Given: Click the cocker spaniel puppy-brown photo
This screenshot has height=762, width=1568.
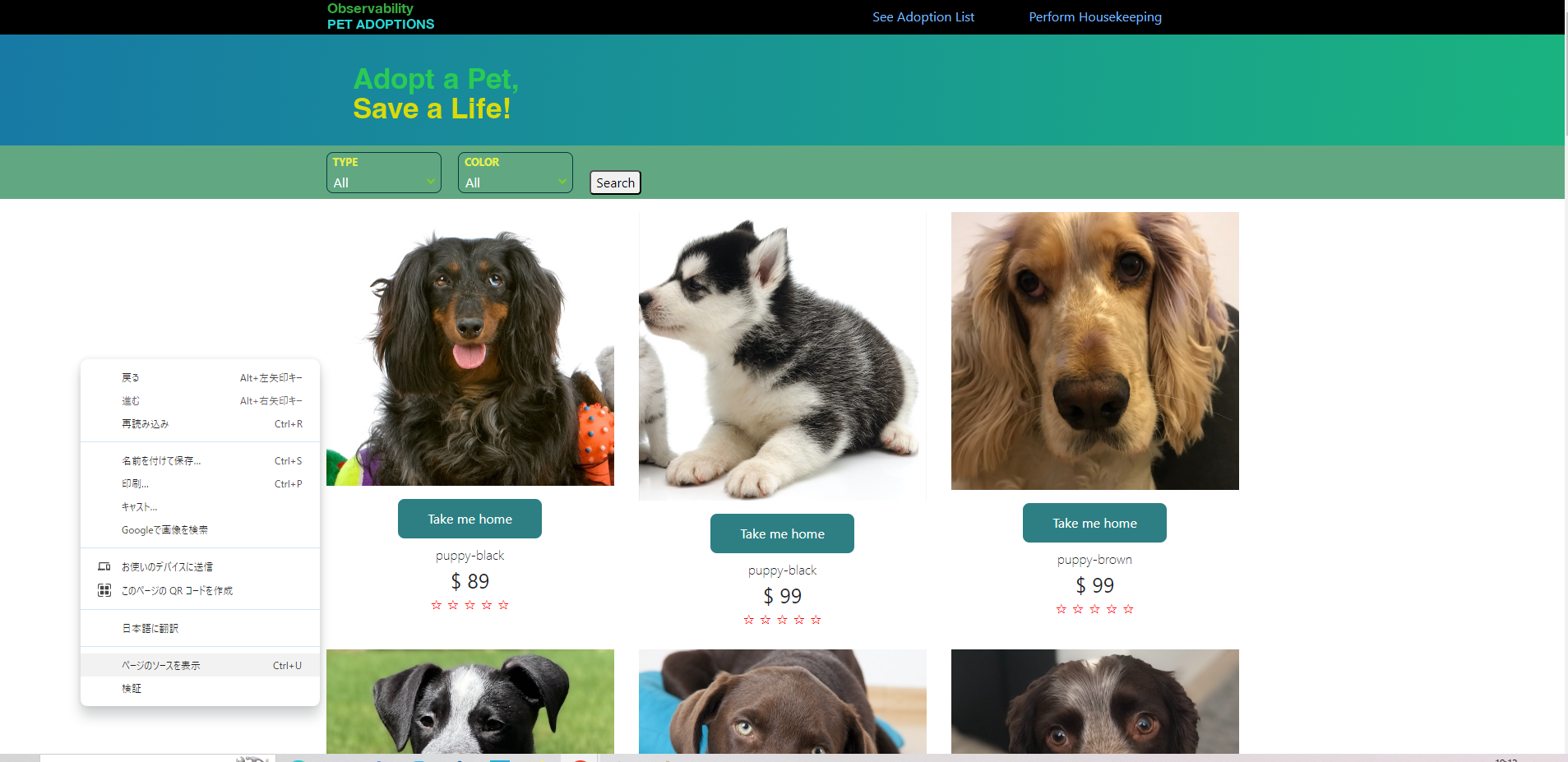Looking at the screenshot, I should 1094,351.
